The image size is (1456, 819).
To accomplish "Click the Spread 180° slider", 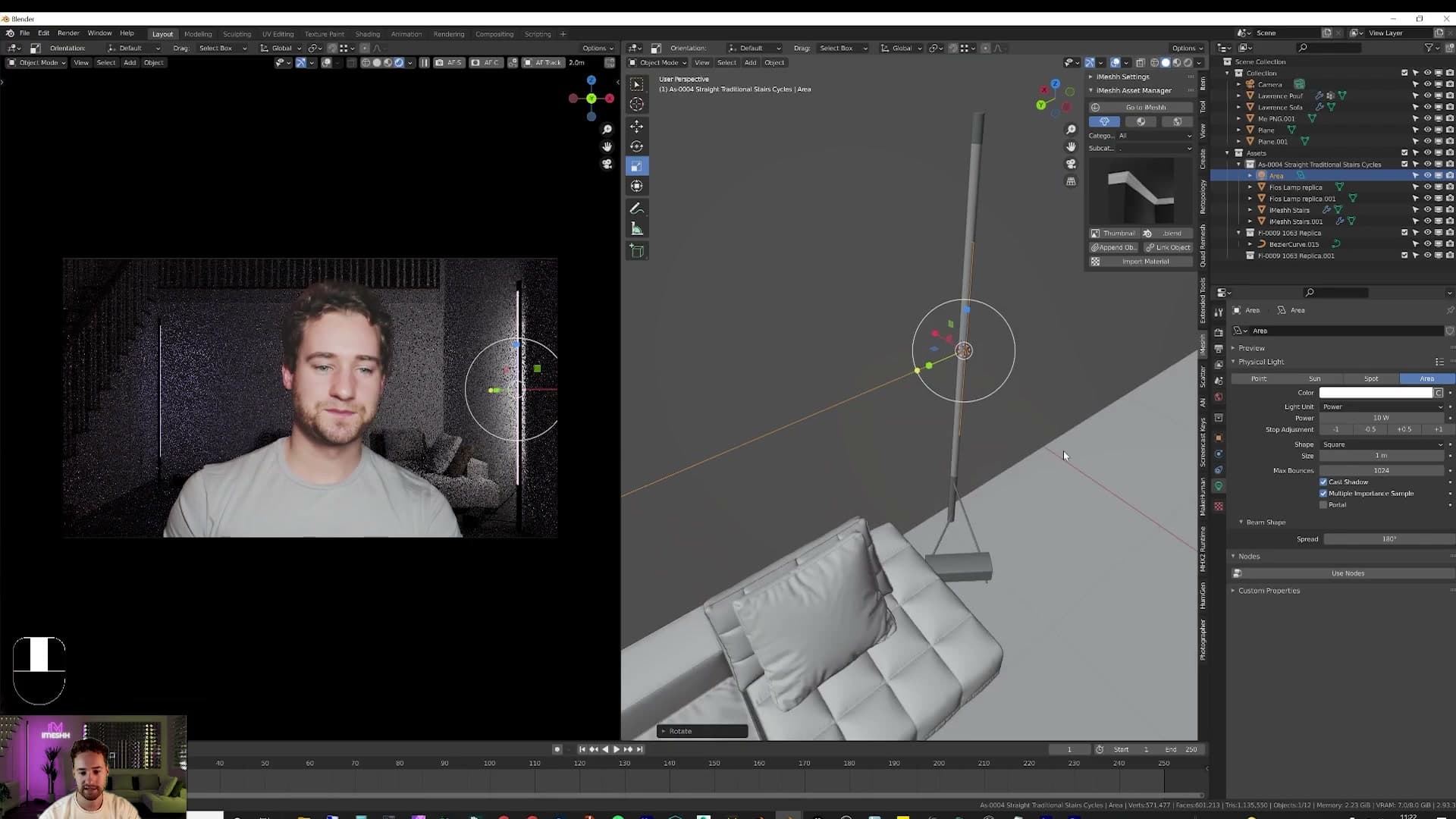I will click(x=1389, y=539).
